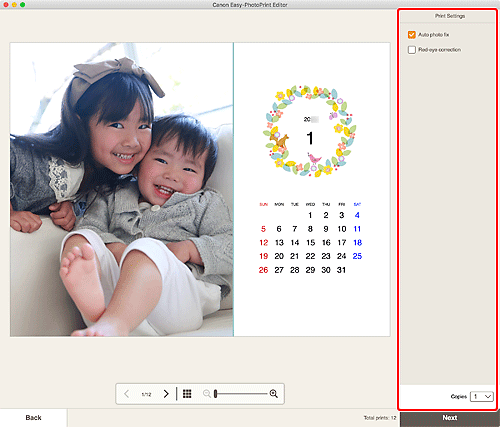Viewport: 500px width, 427px height.
Task: Click the green maximize window button
Action: (22, 5)
